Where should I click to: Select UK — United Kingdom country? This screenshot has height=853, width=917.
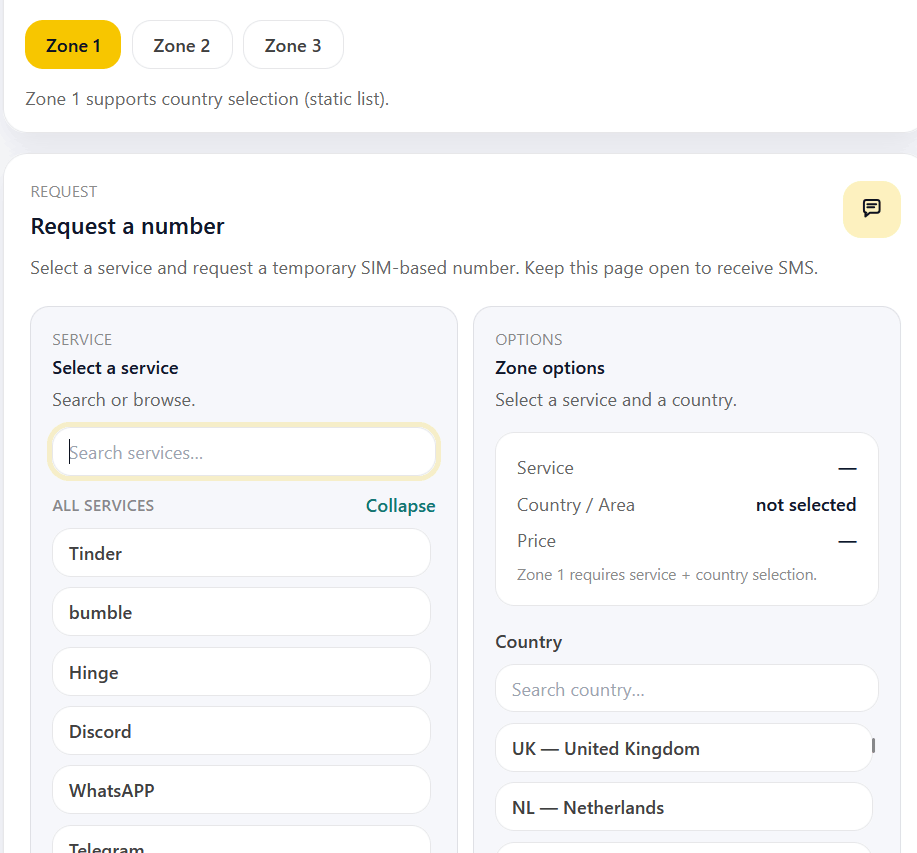pos(684,748)
